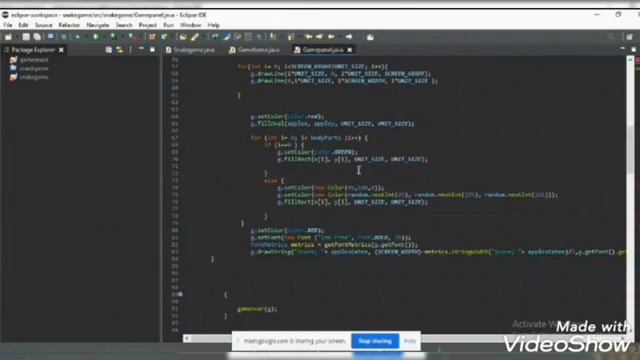This screenshot has width=640, height=360.
Task: Minimize the Package Explorer view
Action: [141, 49]
